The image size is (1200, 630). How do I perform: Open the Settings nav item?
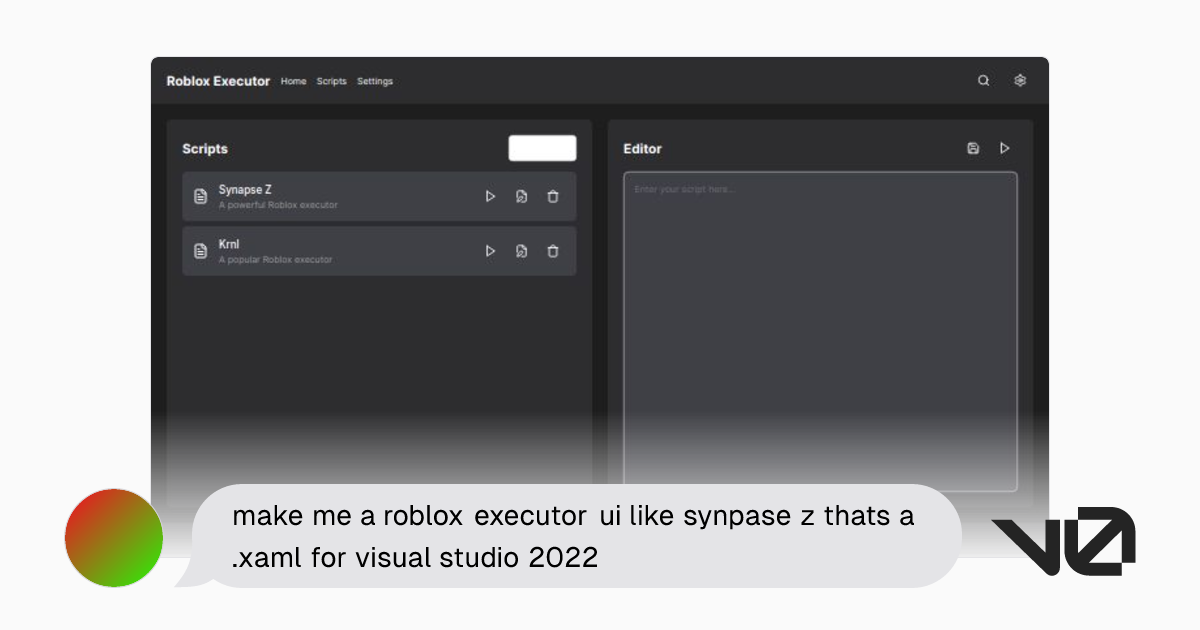click(375, 81)
